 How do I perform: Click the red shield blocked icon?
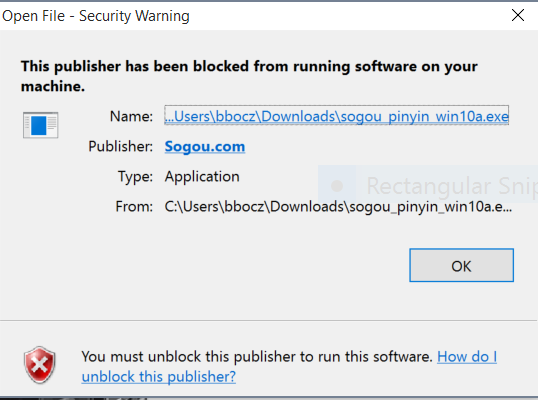[40, 365]
